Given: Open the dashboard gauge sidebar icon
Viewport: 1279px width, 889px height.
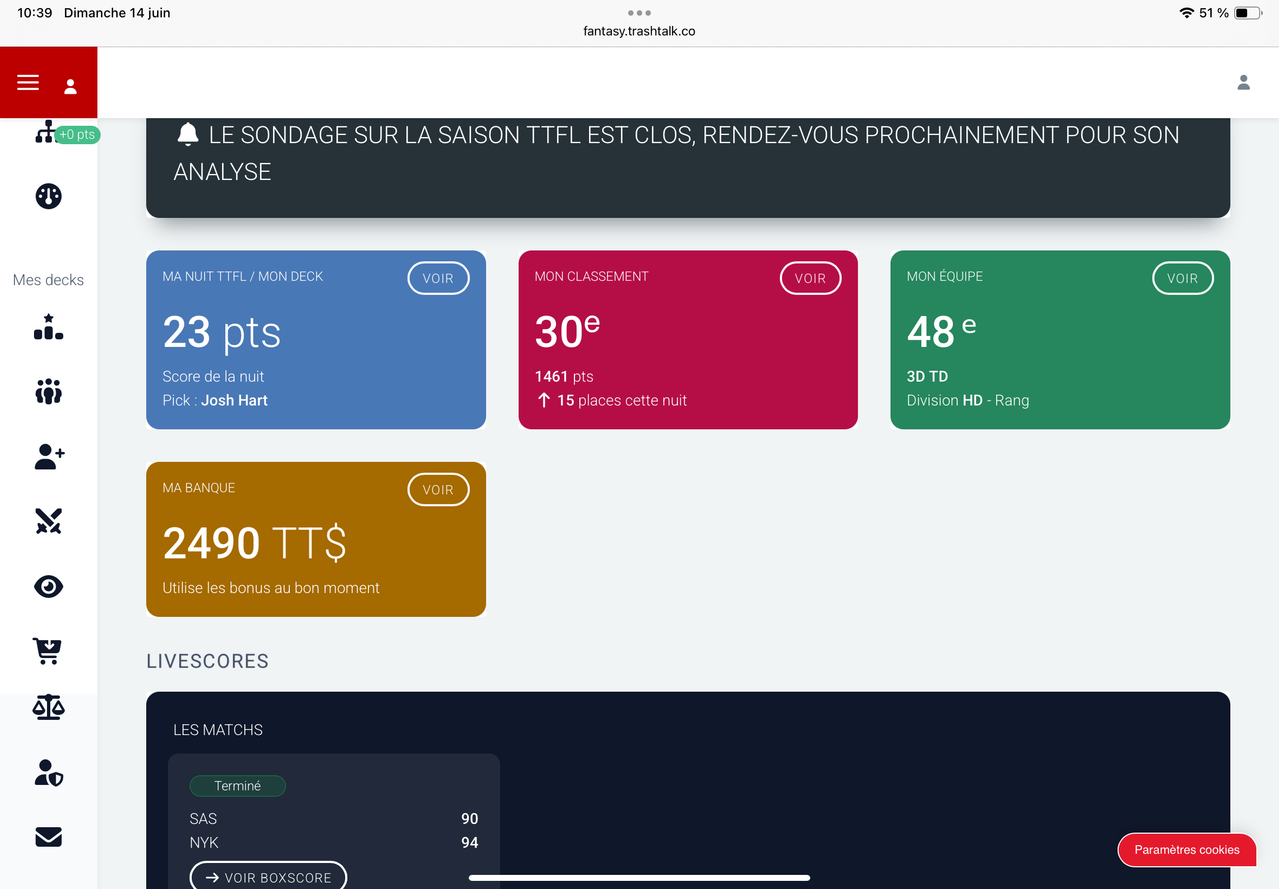Looking at the screenshot, I should point(48,196).
